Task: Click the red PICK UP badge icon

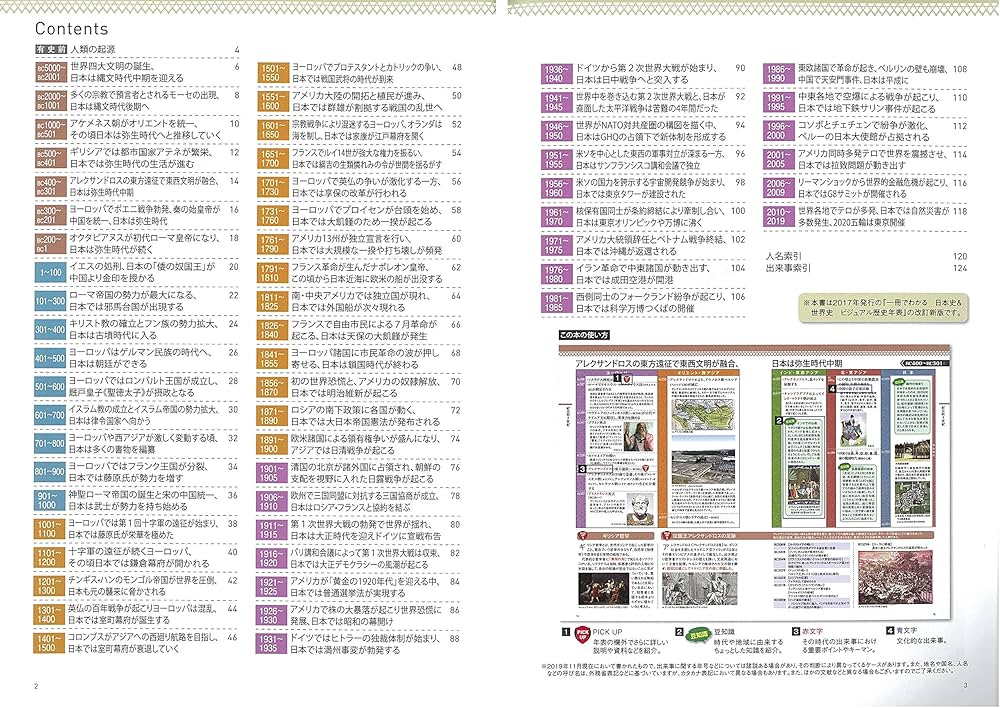Action: click(582, 633)
